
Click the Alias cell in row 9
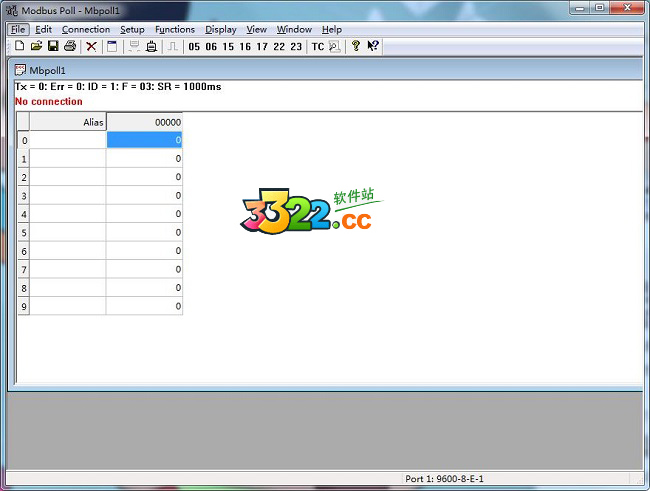pos(68,306)
